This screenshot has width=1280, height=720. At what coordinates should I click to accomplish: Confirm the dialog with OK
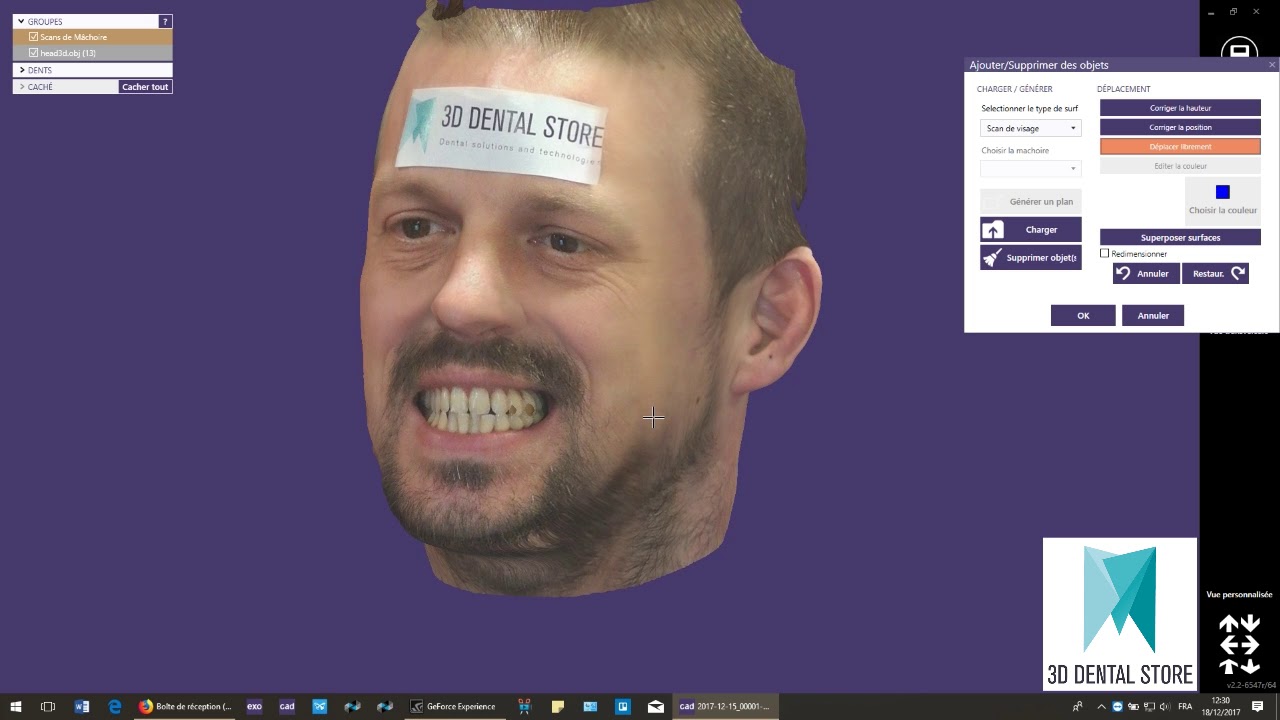[1083, 315]
